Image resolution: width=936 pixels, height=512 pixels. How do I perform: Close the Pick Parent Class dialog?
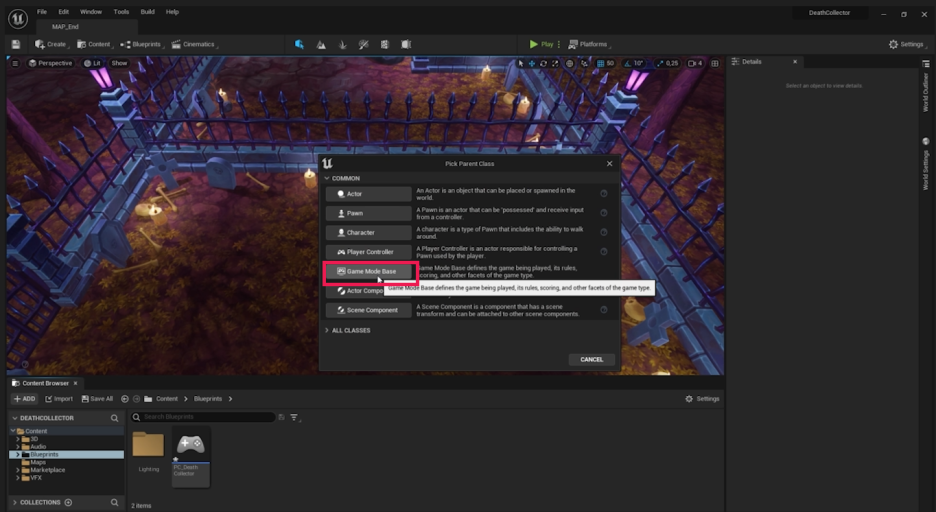[x=609, y=164]
